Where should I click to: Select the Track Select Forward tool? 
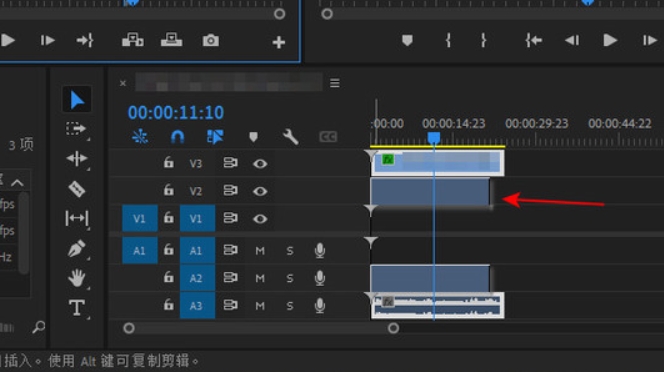(76, 128)
